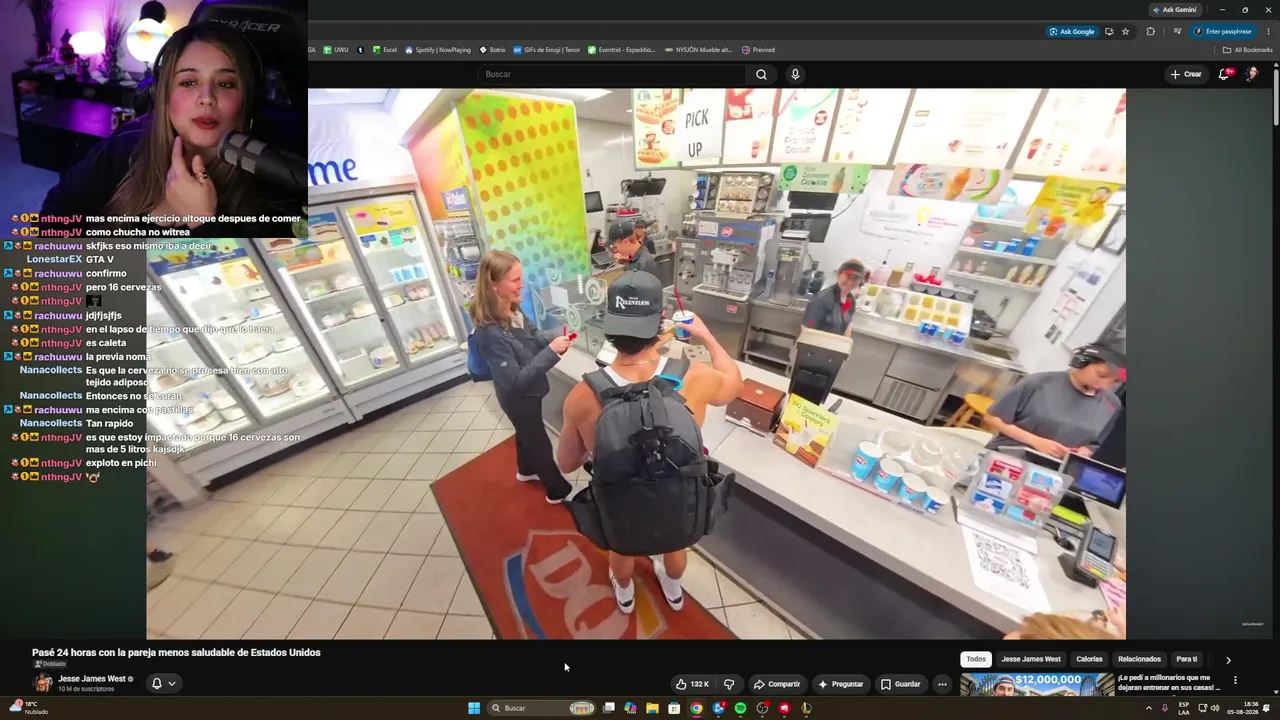Screen dimensions: 1280x720
Task: Open the Eventrid - Expeditio... bookmark
Action: click(622, 50)
